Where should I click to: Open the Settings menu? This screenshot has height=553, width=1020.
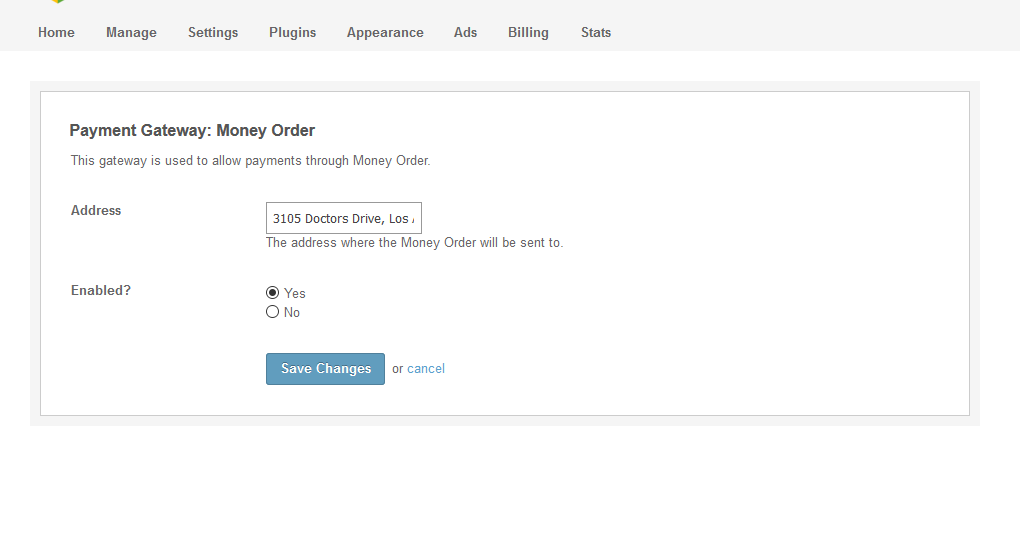213,32
